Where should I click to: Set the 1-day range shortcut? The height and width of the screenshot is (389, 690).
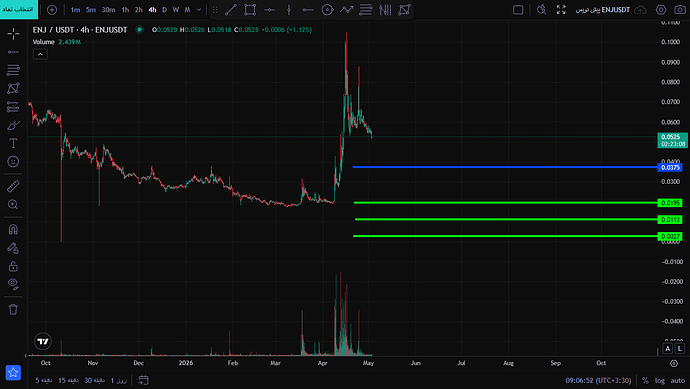(119, 380)
